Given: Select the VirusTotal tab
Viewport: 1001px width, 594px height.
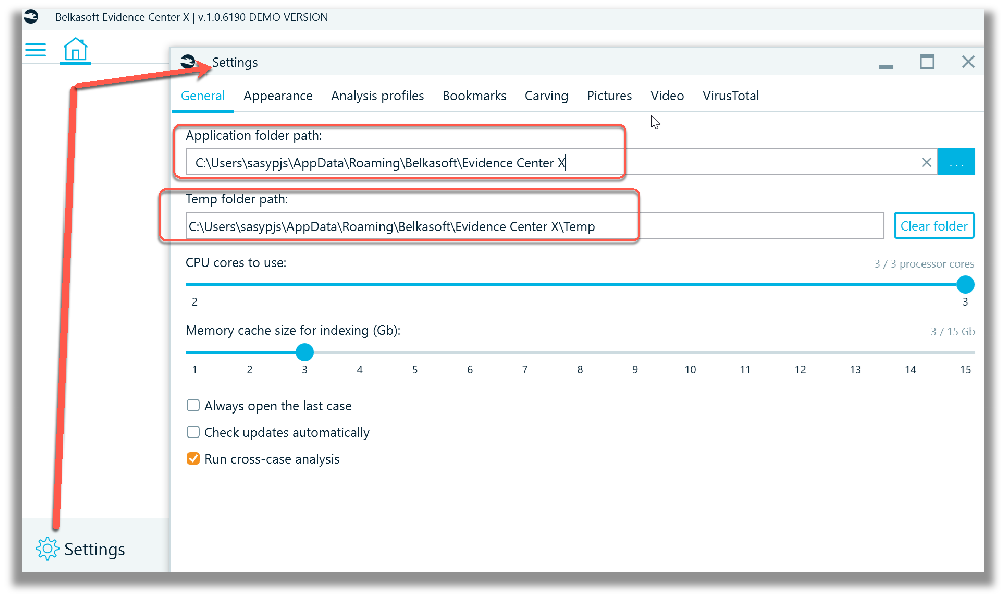Looking at the screenshot, I should [x=730, y=96].
